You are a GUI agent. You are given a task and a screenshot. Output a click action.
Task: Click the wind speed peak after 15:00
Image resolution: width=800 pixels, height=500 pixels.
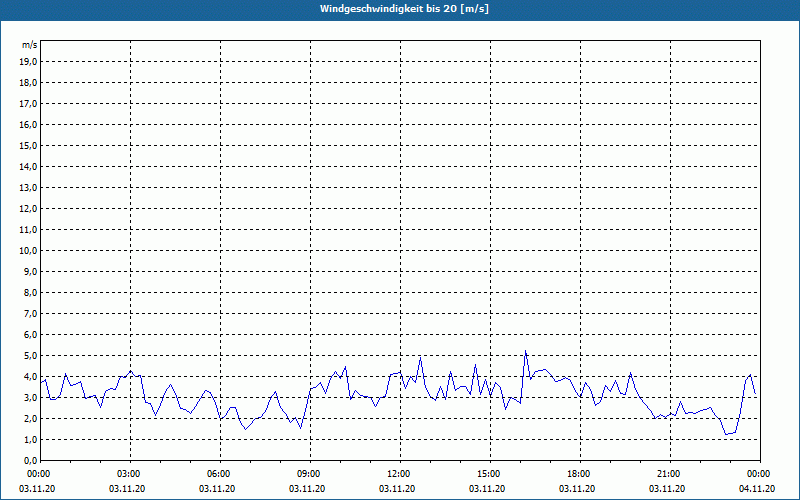tap(526, 351)
